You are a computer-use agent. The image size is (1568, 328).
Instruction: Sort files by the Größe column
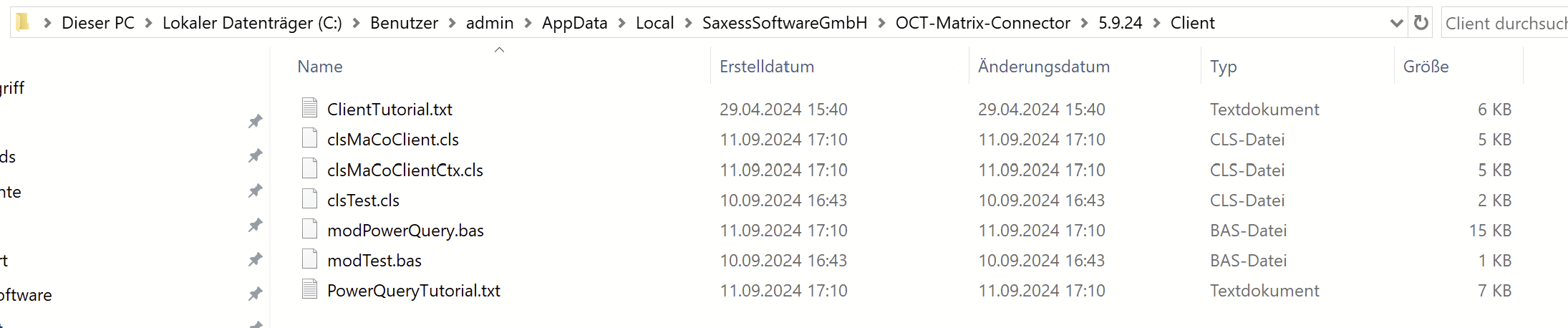(1426, 67)
